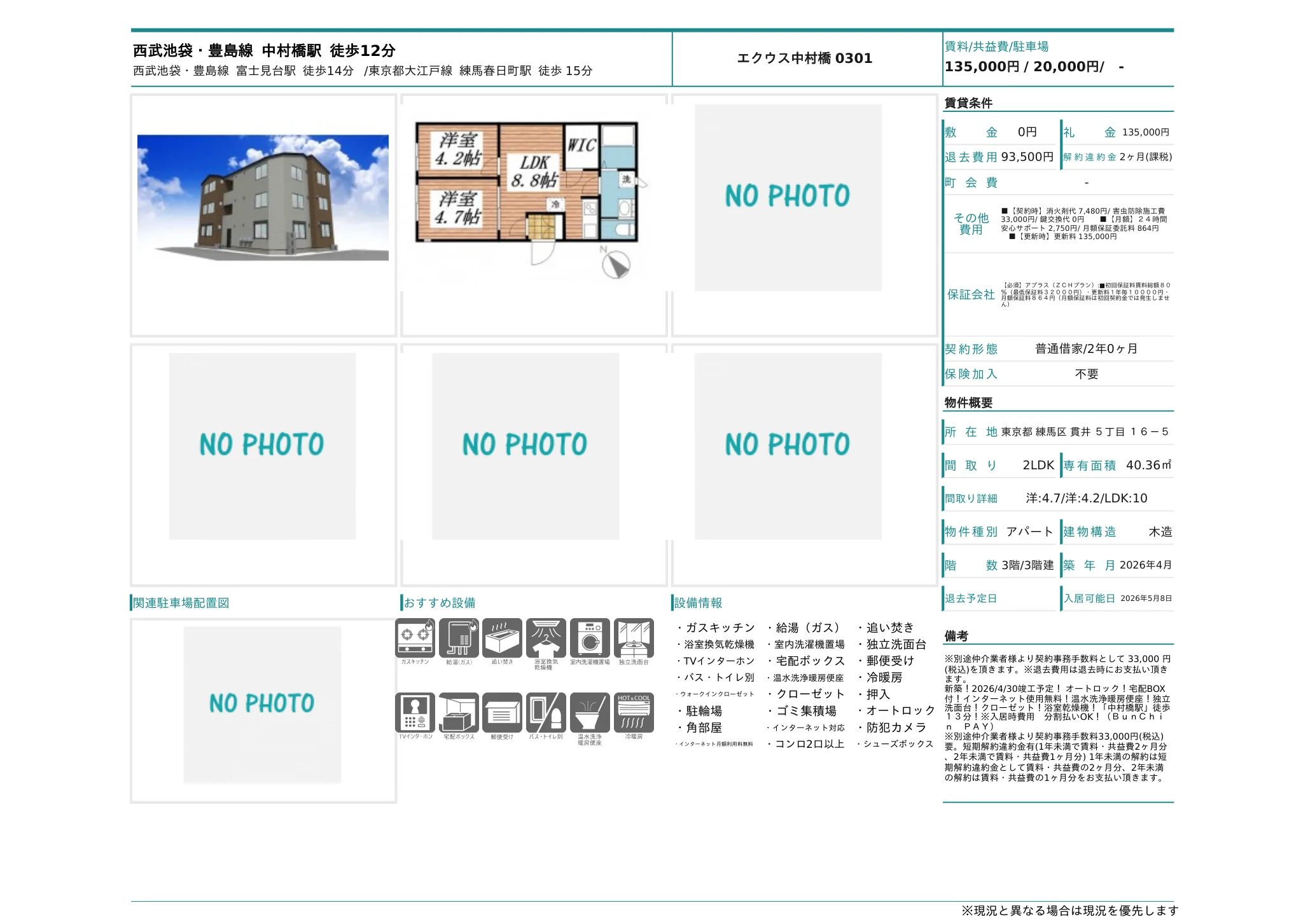Click the 敷金 0円 value

1027,132
